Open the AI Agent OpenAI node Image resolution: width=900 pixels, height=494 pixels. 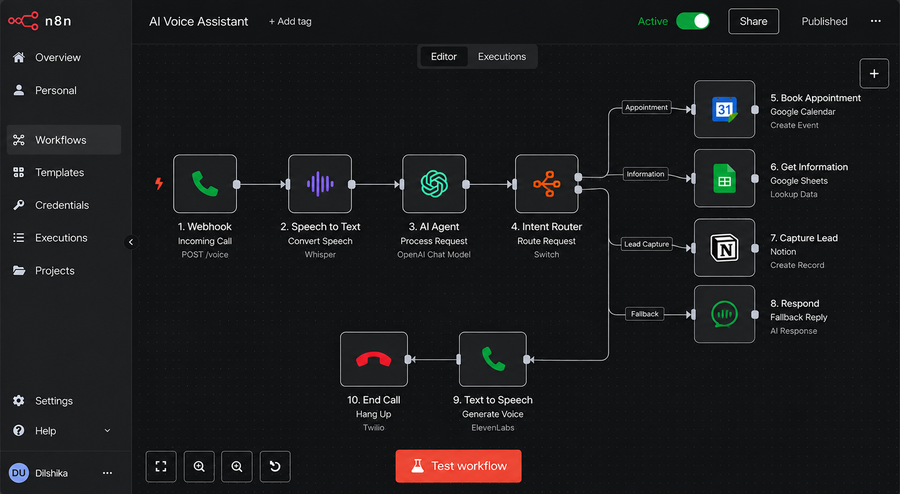(x=434, y=184)
